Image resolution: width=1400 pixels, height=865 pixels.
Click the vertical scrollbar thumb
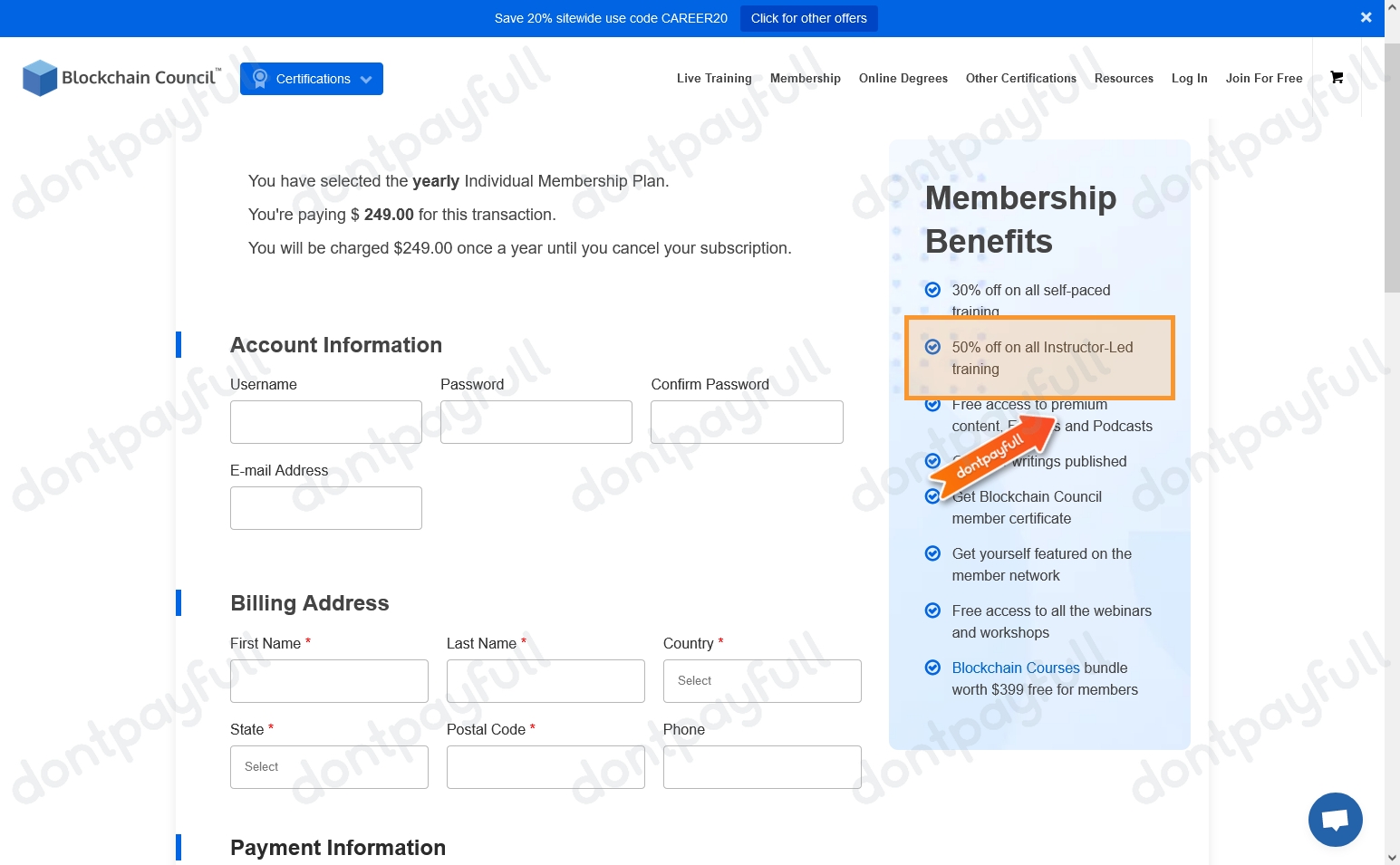click(1392, 168)
